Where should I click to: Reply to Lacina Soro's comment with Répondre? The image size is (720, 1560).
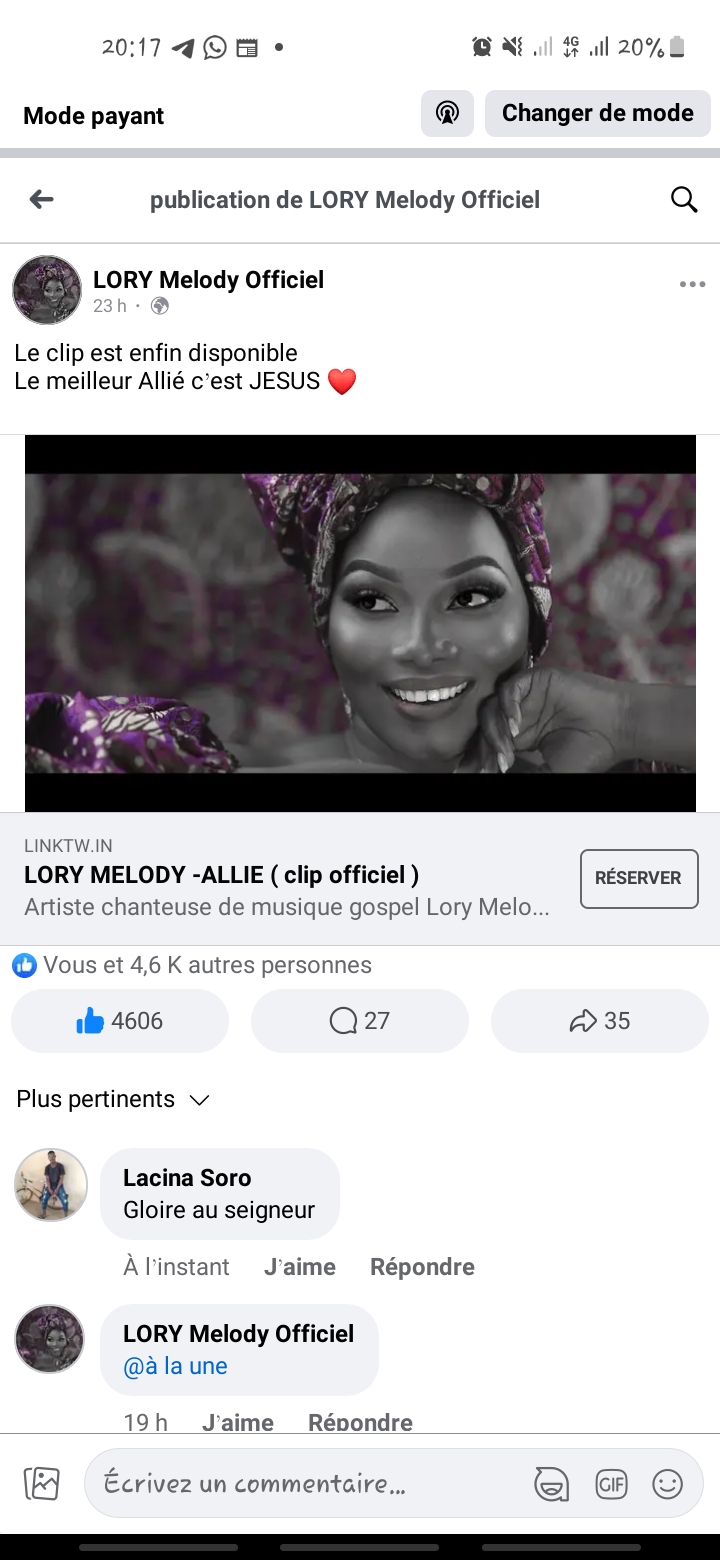coord(422,1267)
